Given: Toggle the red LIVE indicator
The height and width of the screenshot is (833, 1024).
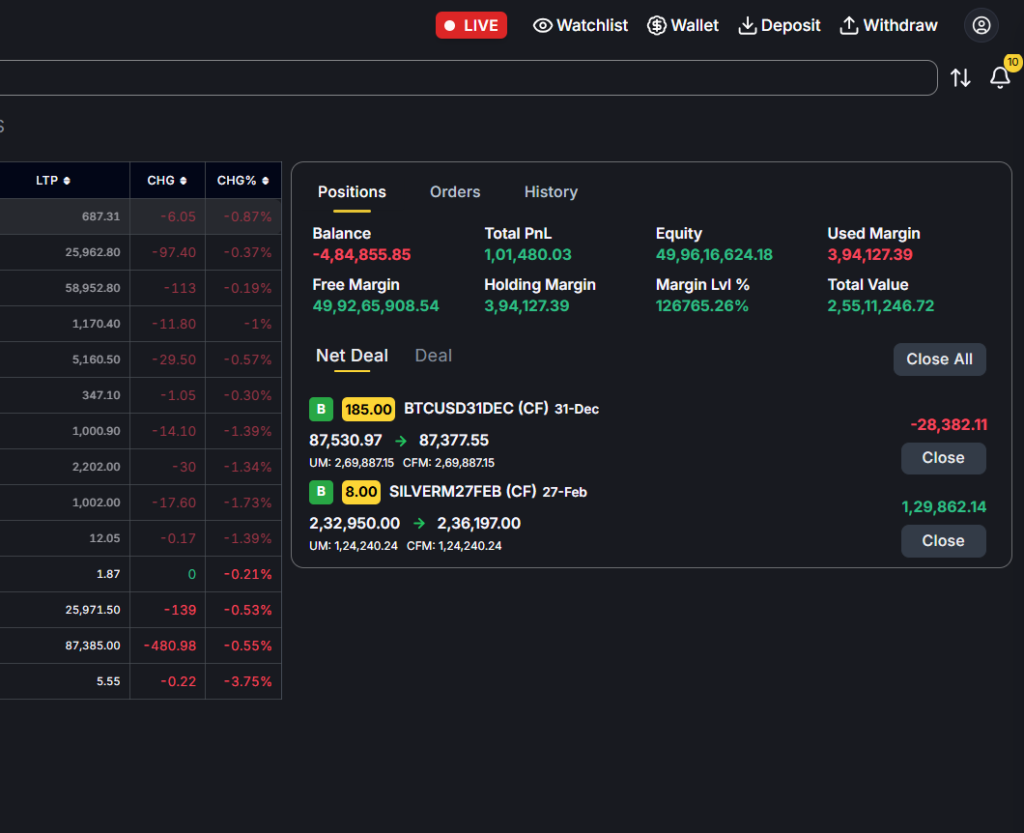Looking at the screenshot, I should [x=471, y=26].
